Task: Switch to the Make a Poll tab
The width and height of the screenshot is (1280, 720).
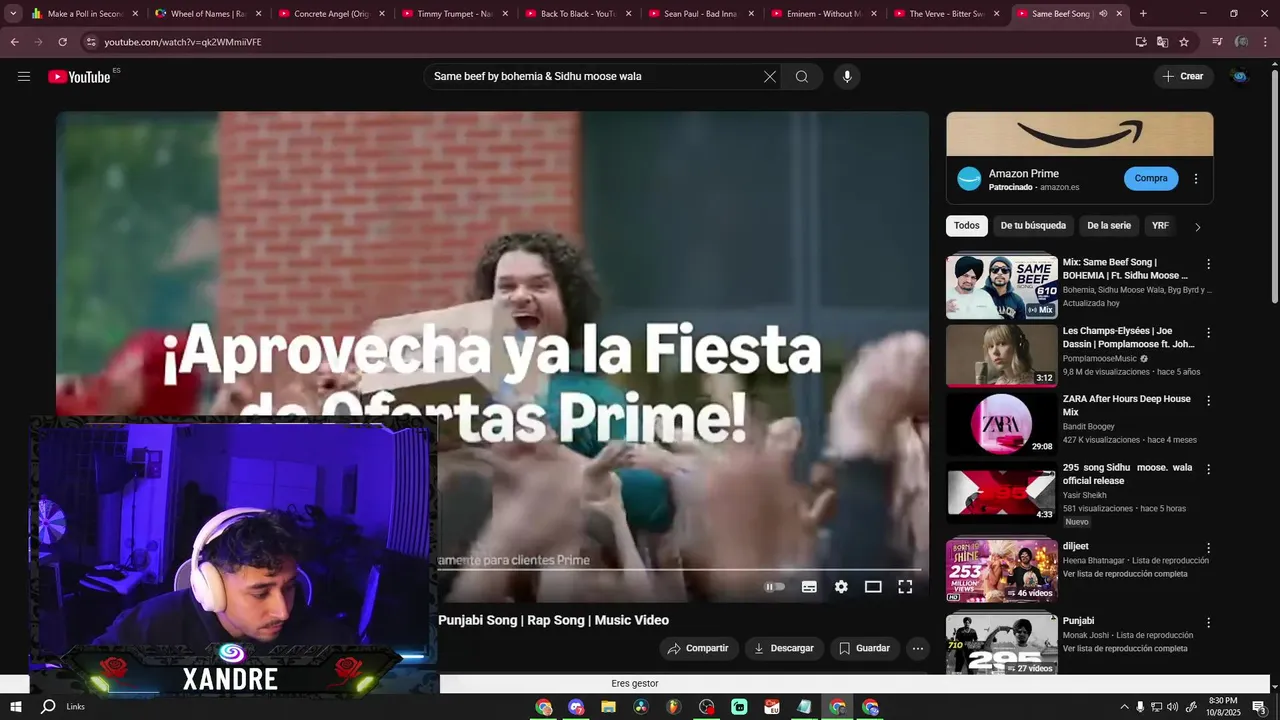Action: [x=84, y=14]
